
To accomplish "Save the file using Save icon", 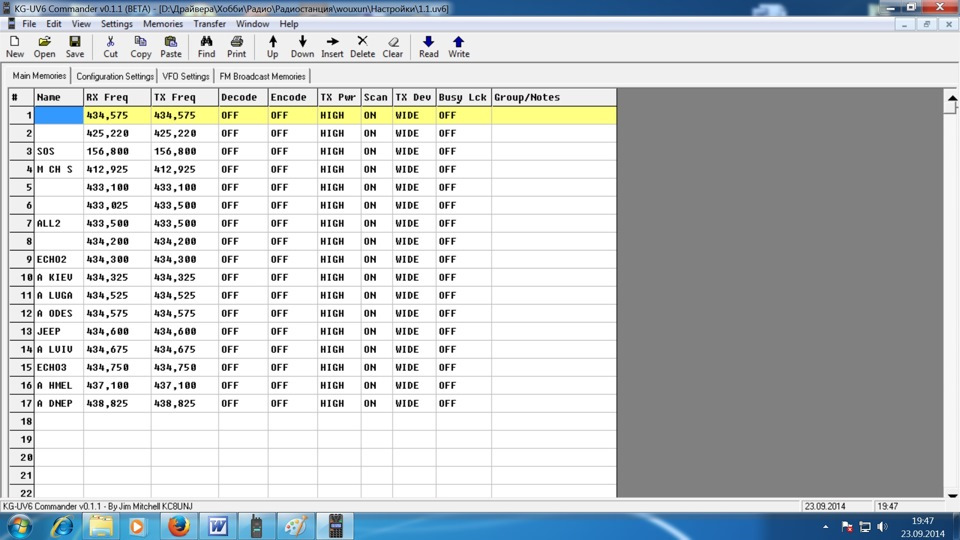I will tap(75, 47).
